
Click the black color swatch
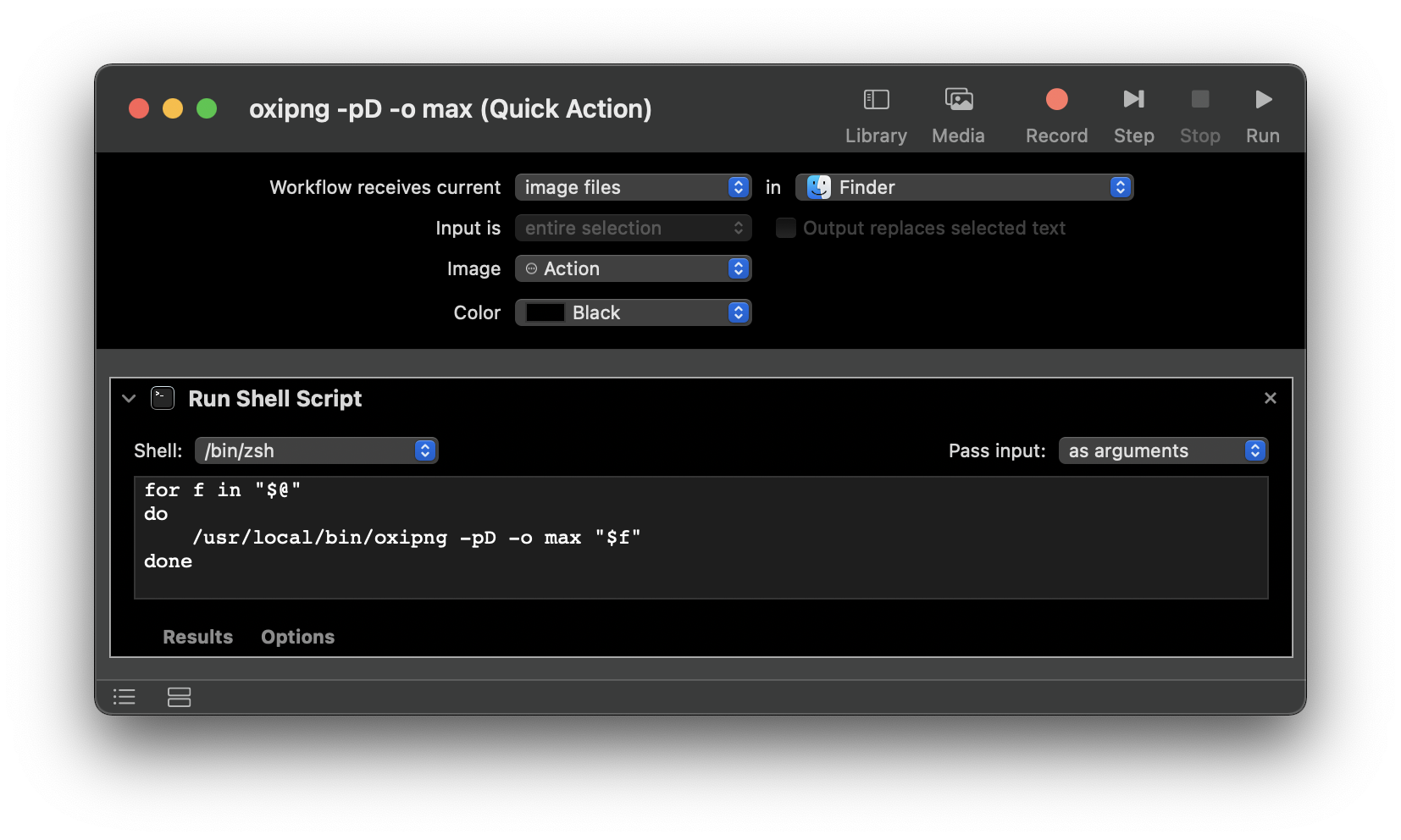[x=545, y=312]
